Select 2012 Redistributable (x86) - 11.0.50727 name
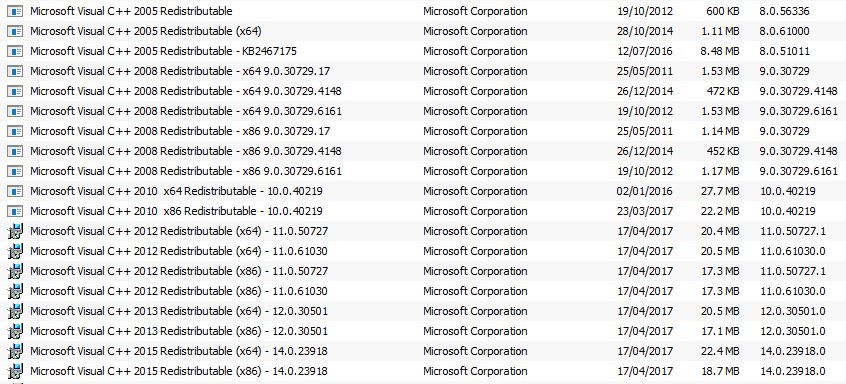This screenshot has width=846, height=384. [x=179, y=271]
